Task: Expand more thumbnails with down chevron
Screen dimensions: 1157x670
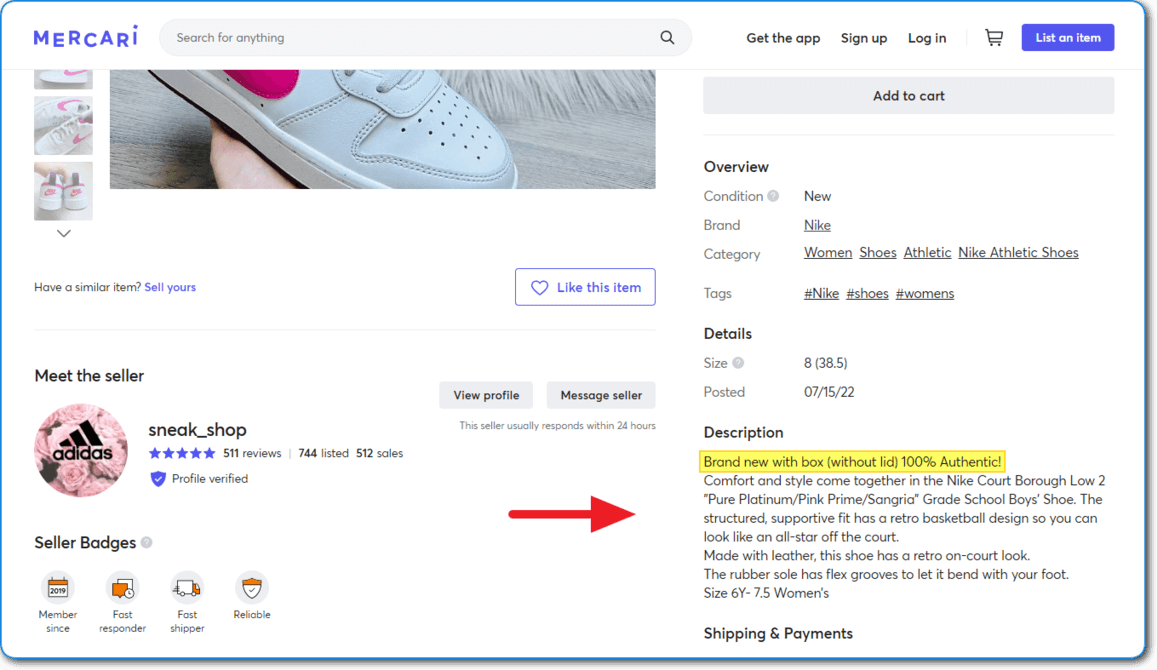Action: click(x=63, y=234)
